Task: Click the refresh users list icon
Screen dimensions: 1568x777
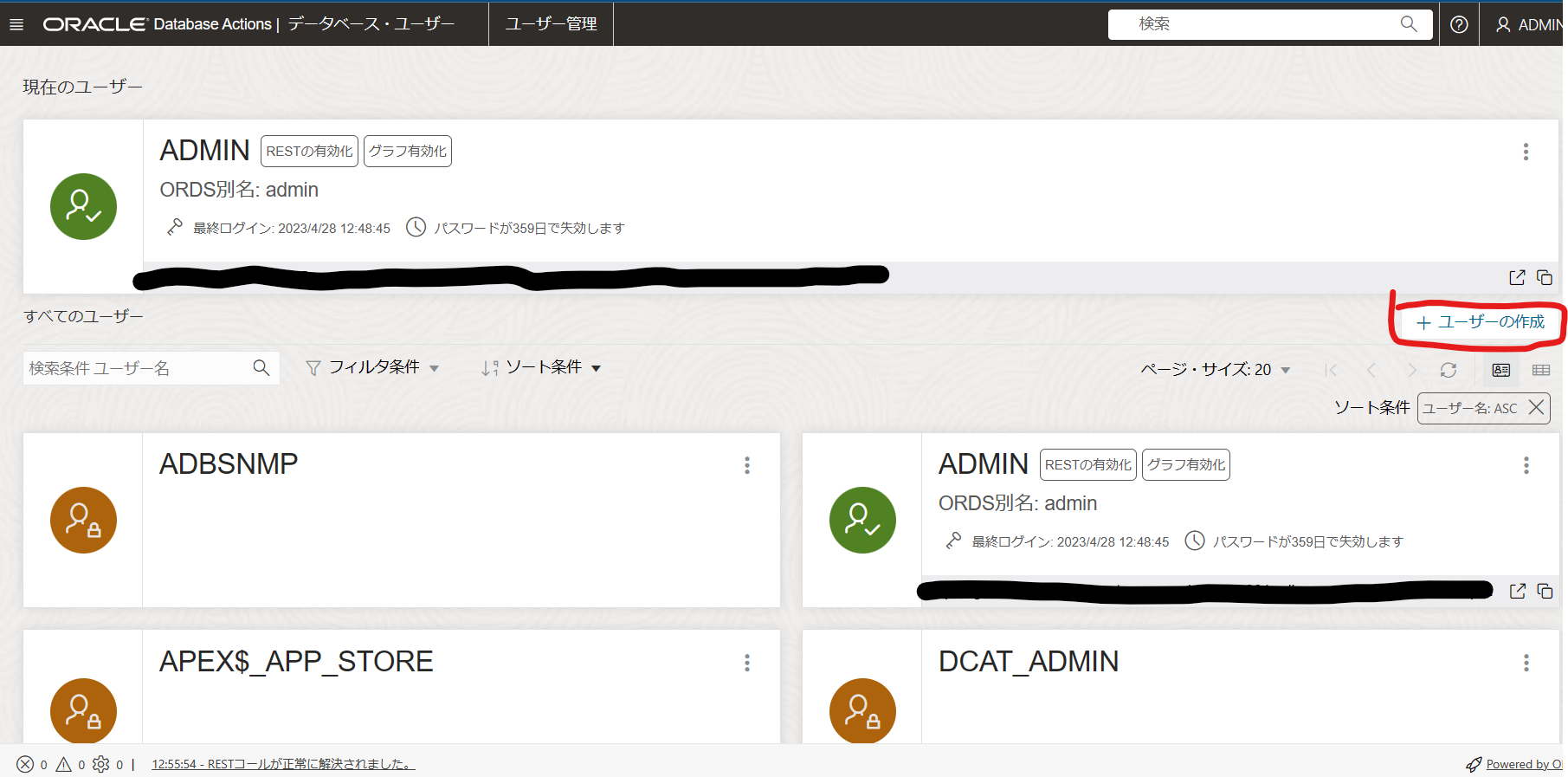Action: (1448, 370)
